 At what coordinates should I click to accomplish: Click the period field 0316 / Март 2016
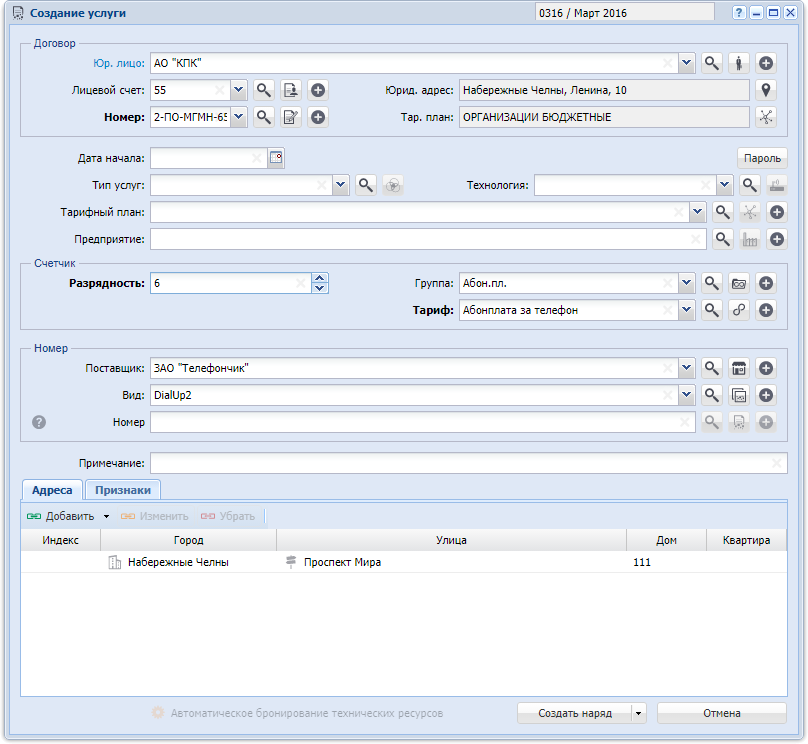coord(625,13)
